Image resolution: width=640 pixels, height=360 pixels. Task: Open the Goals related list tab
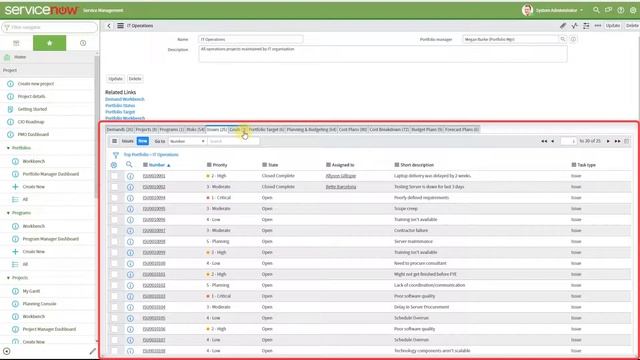tap(238, 129)
